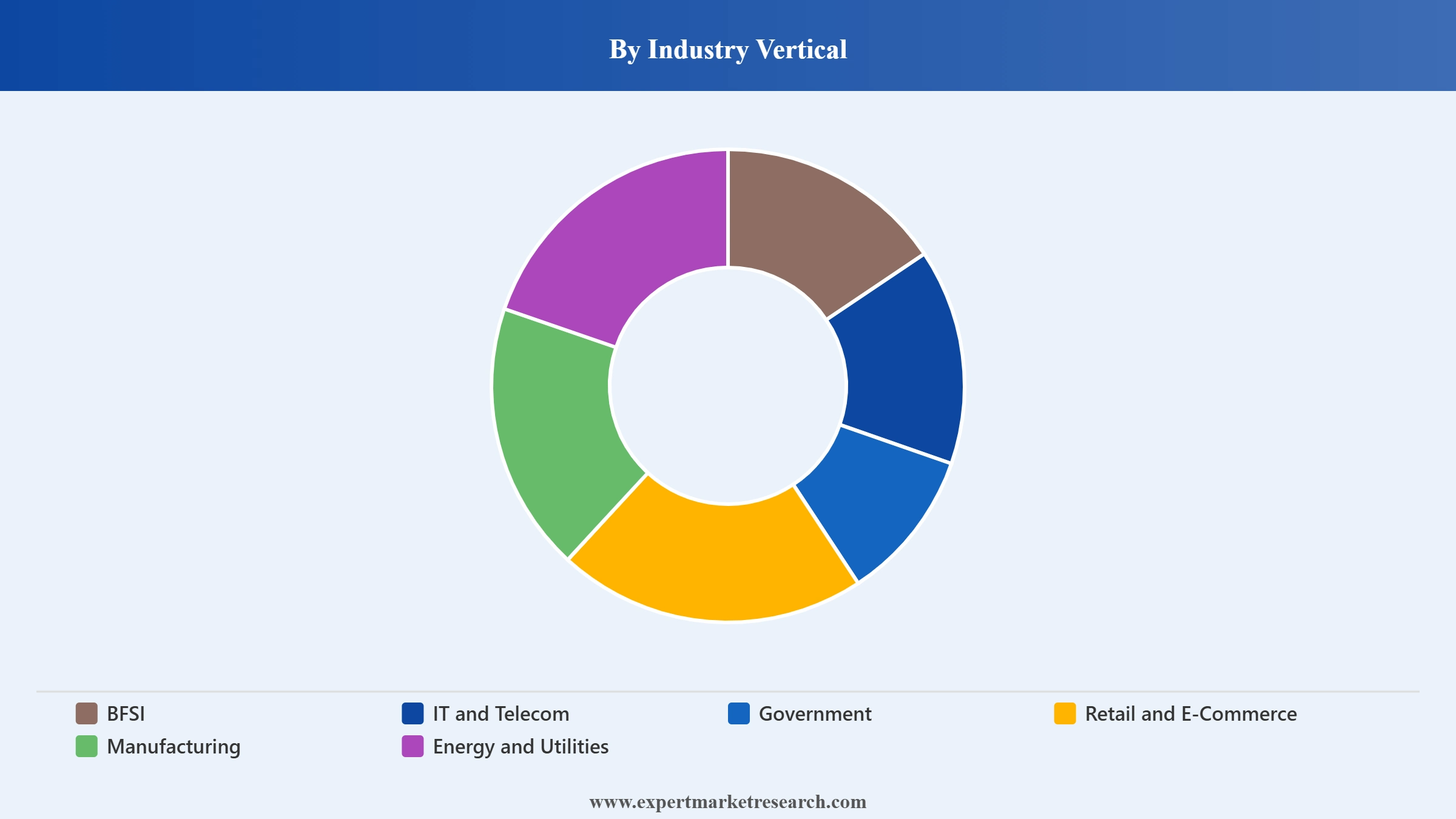Toggle the BFSI legend label
The width and height of the screenshot is (1456, 819).
(126, 713)
